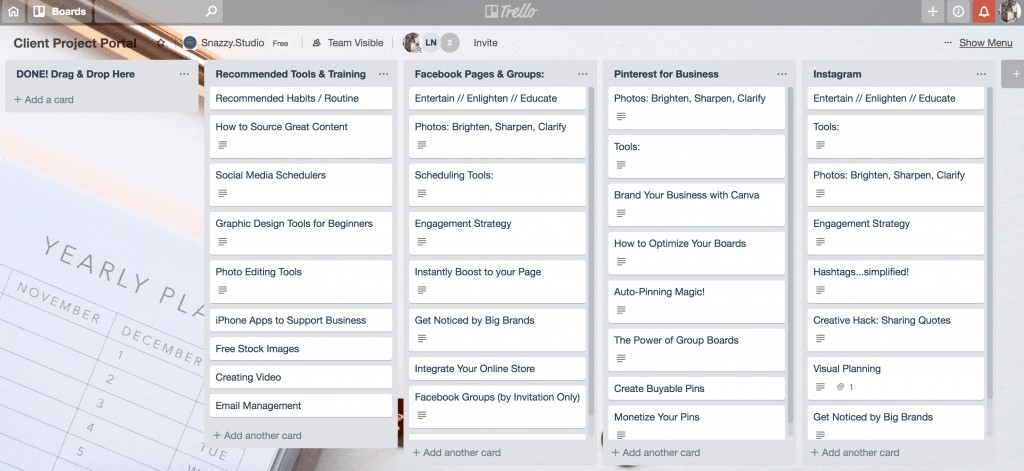Open Instagram list's Engagement Strategy card

pyautogui.click(x=896, y=233)
